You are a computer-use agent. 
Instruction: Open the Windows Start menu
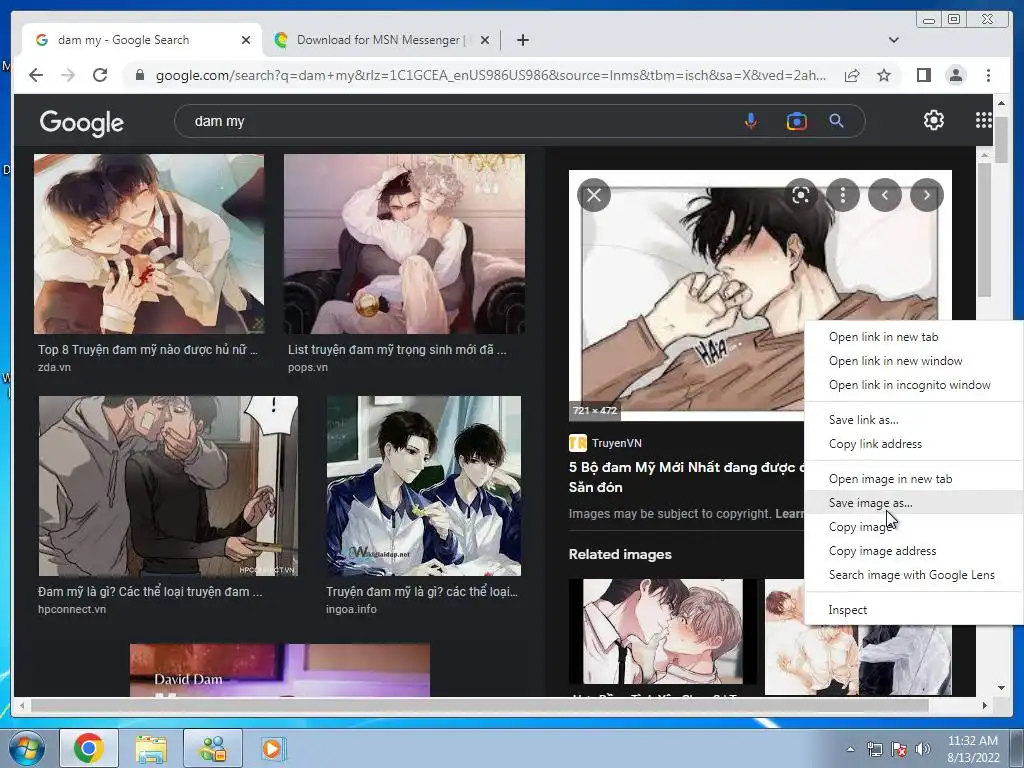[26, 748]
